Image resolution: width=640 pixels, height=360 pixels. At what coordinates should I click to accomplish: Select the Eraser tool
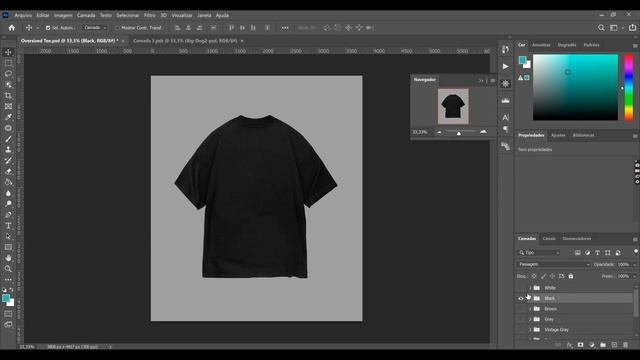[8, 171]
